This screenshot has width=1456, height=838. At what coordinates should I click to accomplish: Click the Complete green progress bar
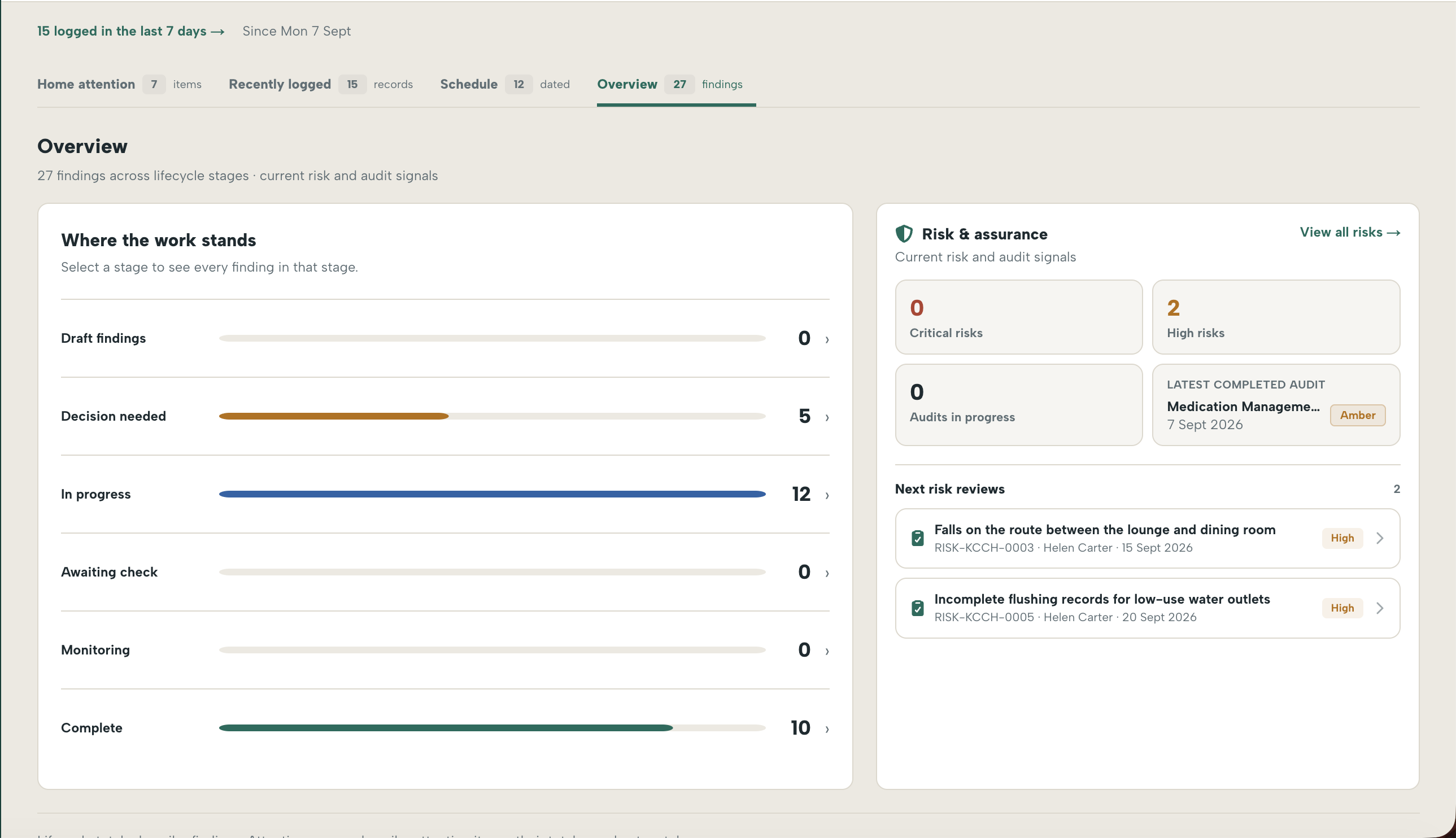pyautogui.click(x=446, y=727)
